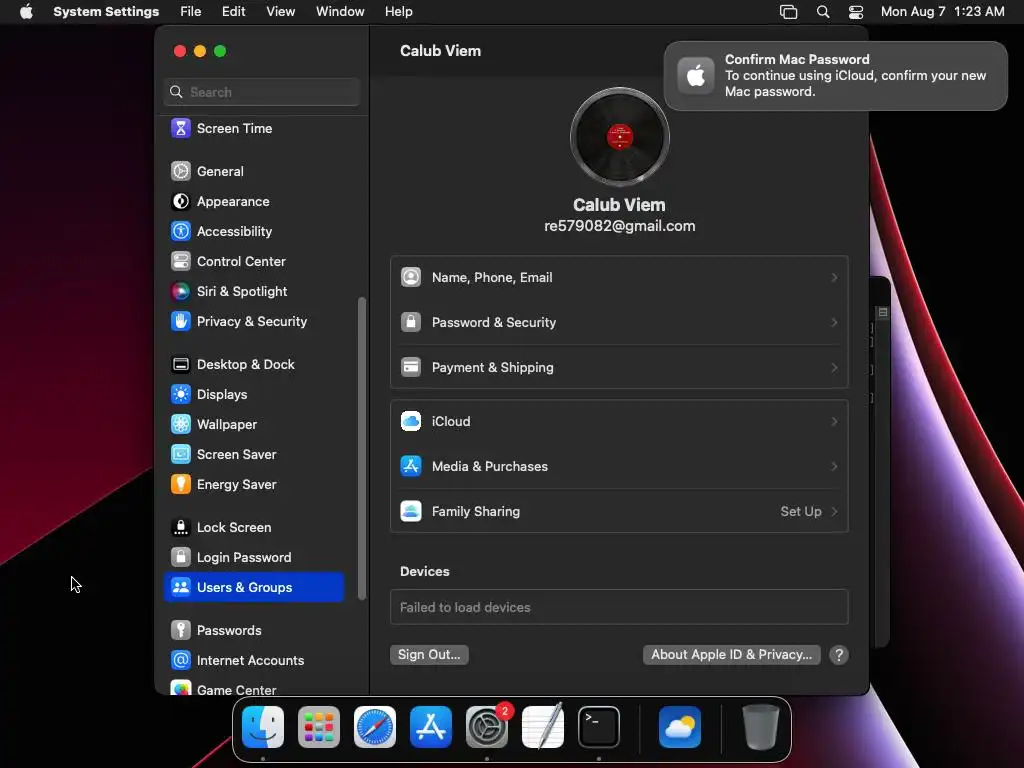1024x768 pixels.
Task: Open App Store from the Dock
Action: pyautogui.click(x=431, y=727)
